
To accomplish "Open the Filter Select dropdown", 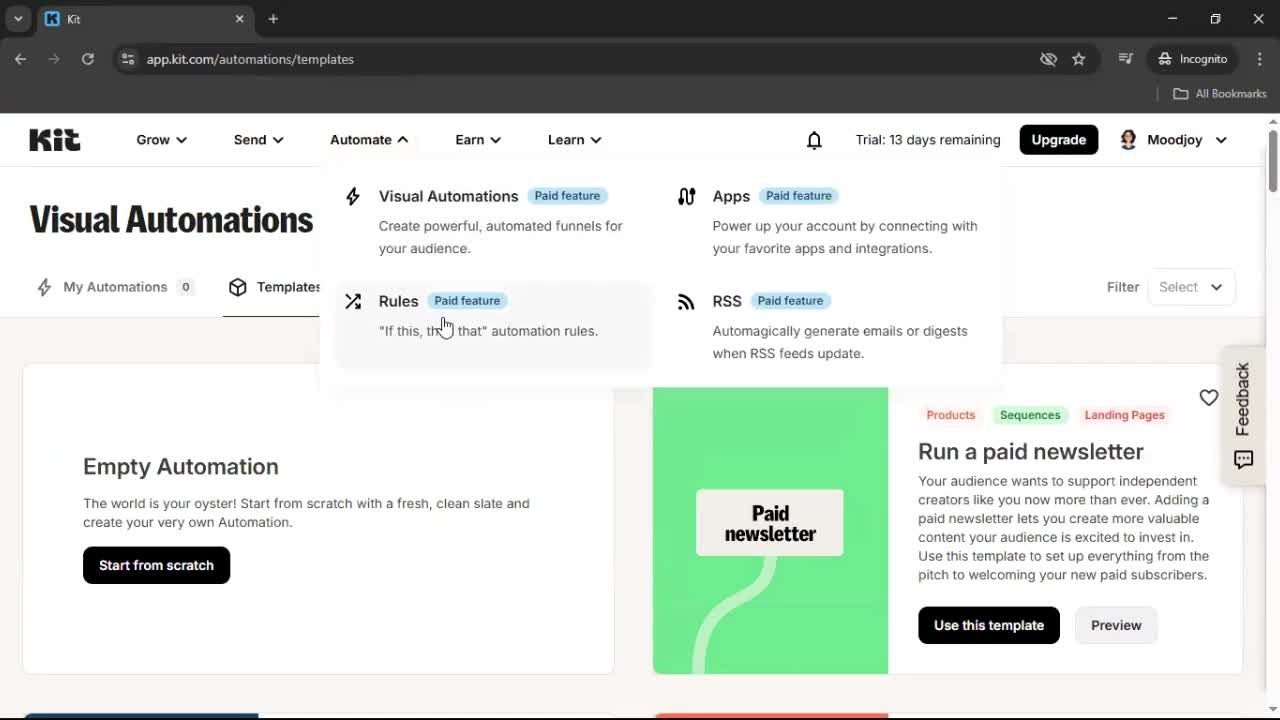I will tap(1191, 287).
